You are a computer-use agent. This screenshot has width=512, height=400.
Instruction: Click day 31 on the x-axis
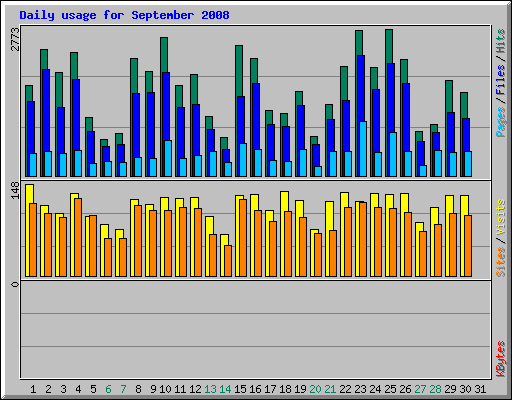tap(480, 389)
